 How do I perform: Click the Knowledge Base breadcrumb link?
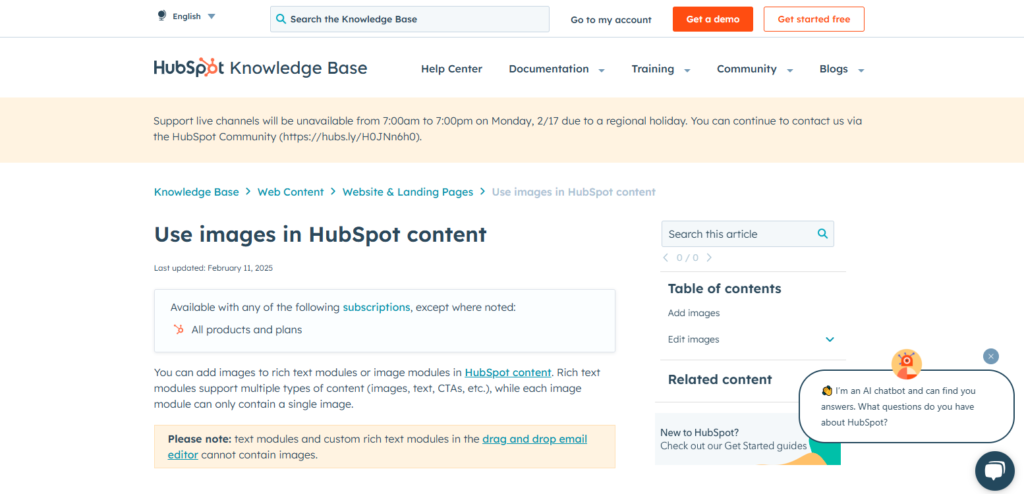[x=196, y=191]
